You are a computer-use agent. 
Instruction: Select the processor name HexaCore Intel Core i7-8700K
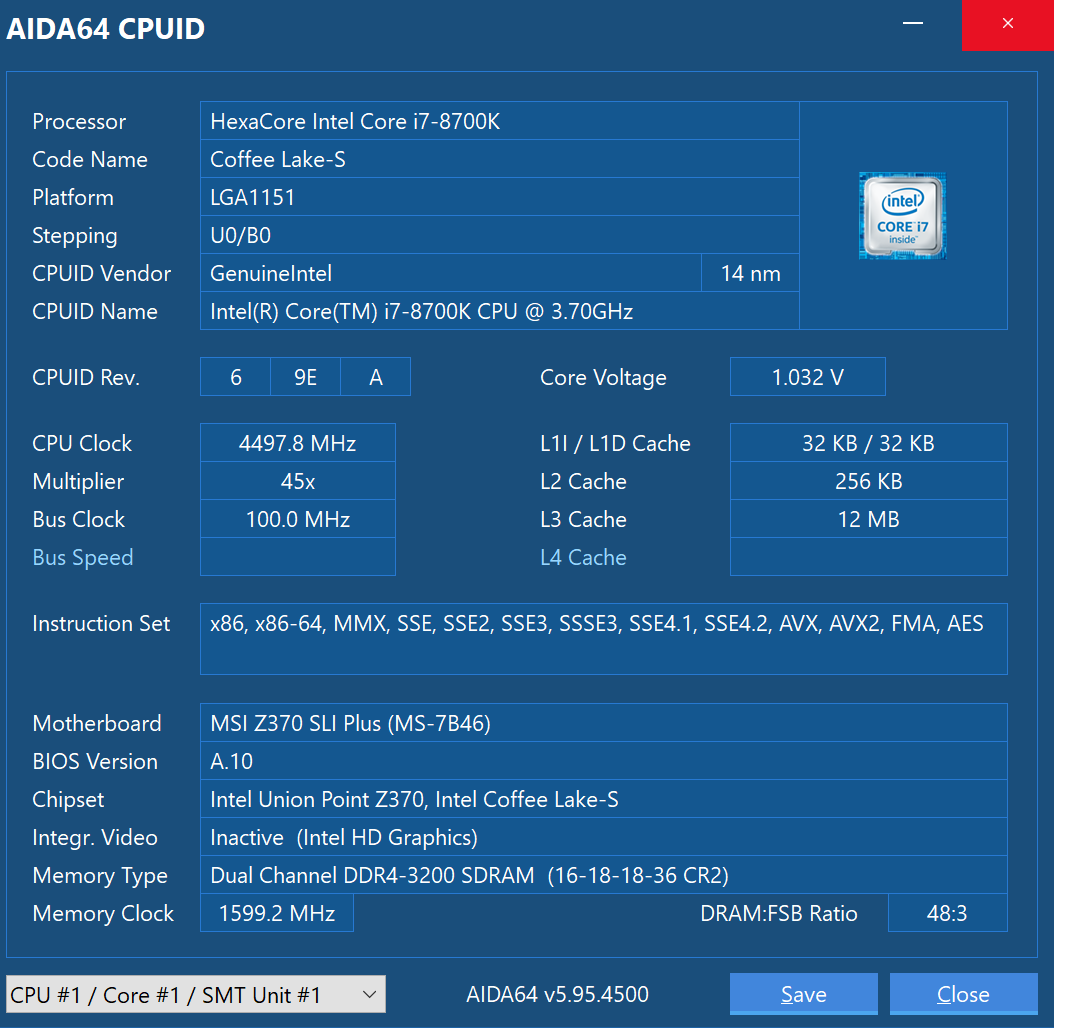pyautogui.click(x=500, y=121)
